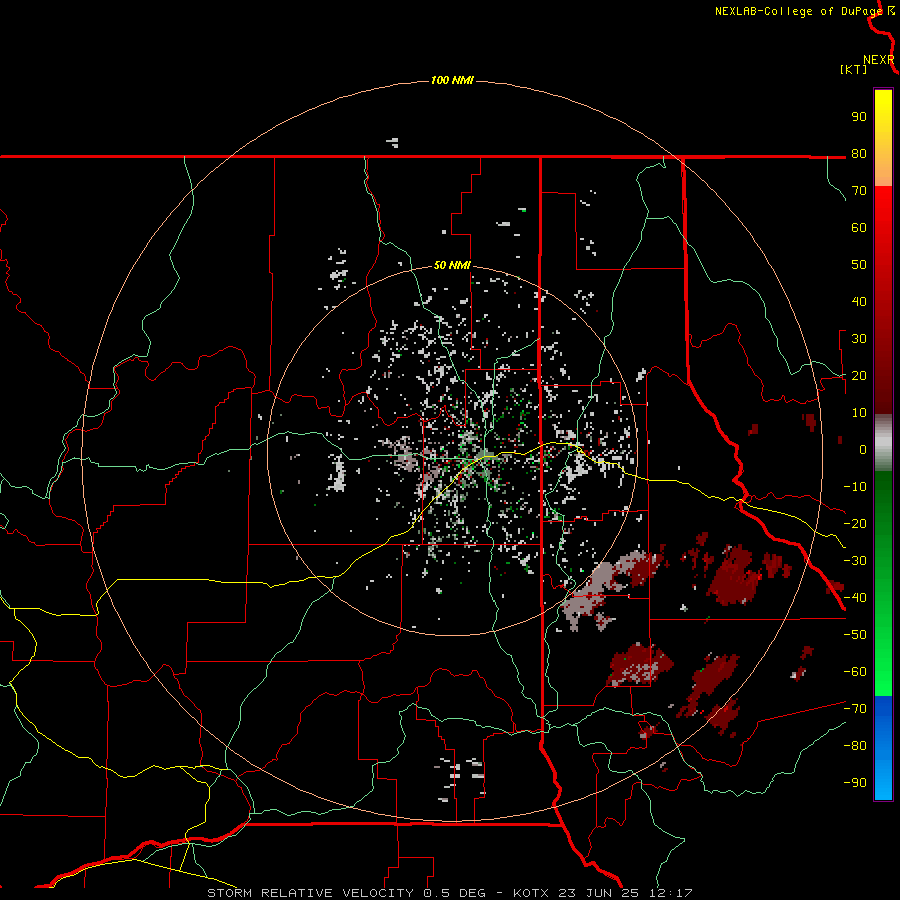This screenshot has width=900, height=900.
Task: Click the '0' scale value on the legend
Action: click(862, 449)
